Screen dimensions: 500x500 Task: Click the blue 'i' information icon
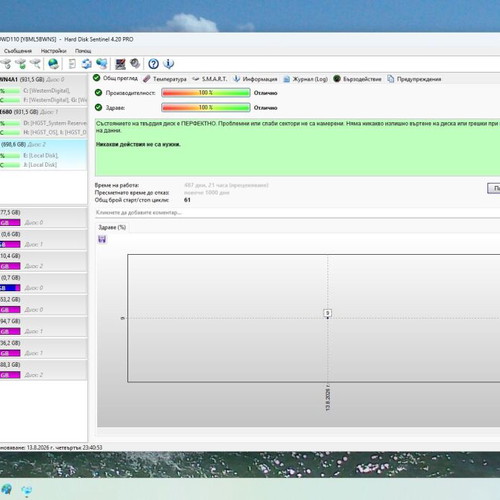tap(169, 63)
